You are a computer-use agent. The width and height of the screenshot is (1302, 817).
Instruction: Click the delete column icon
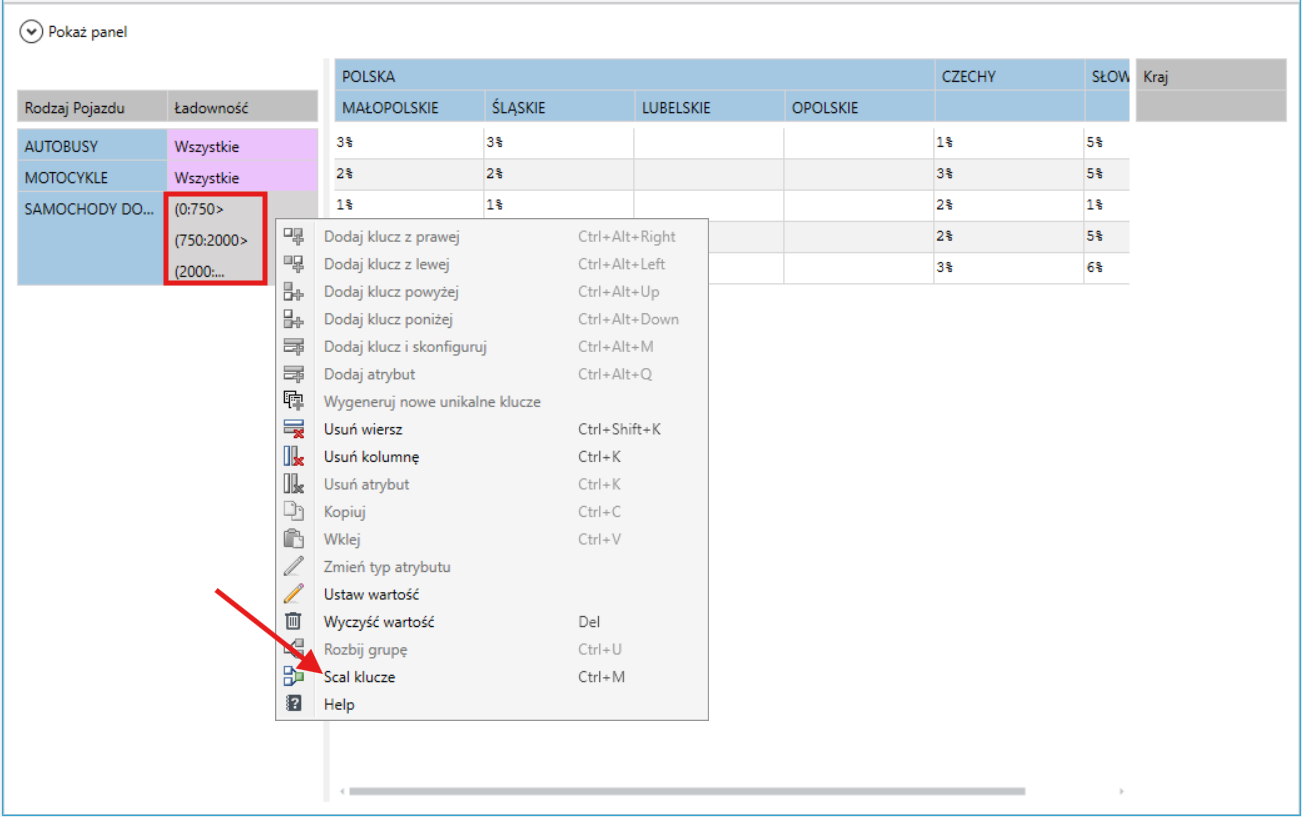(293, 457)
